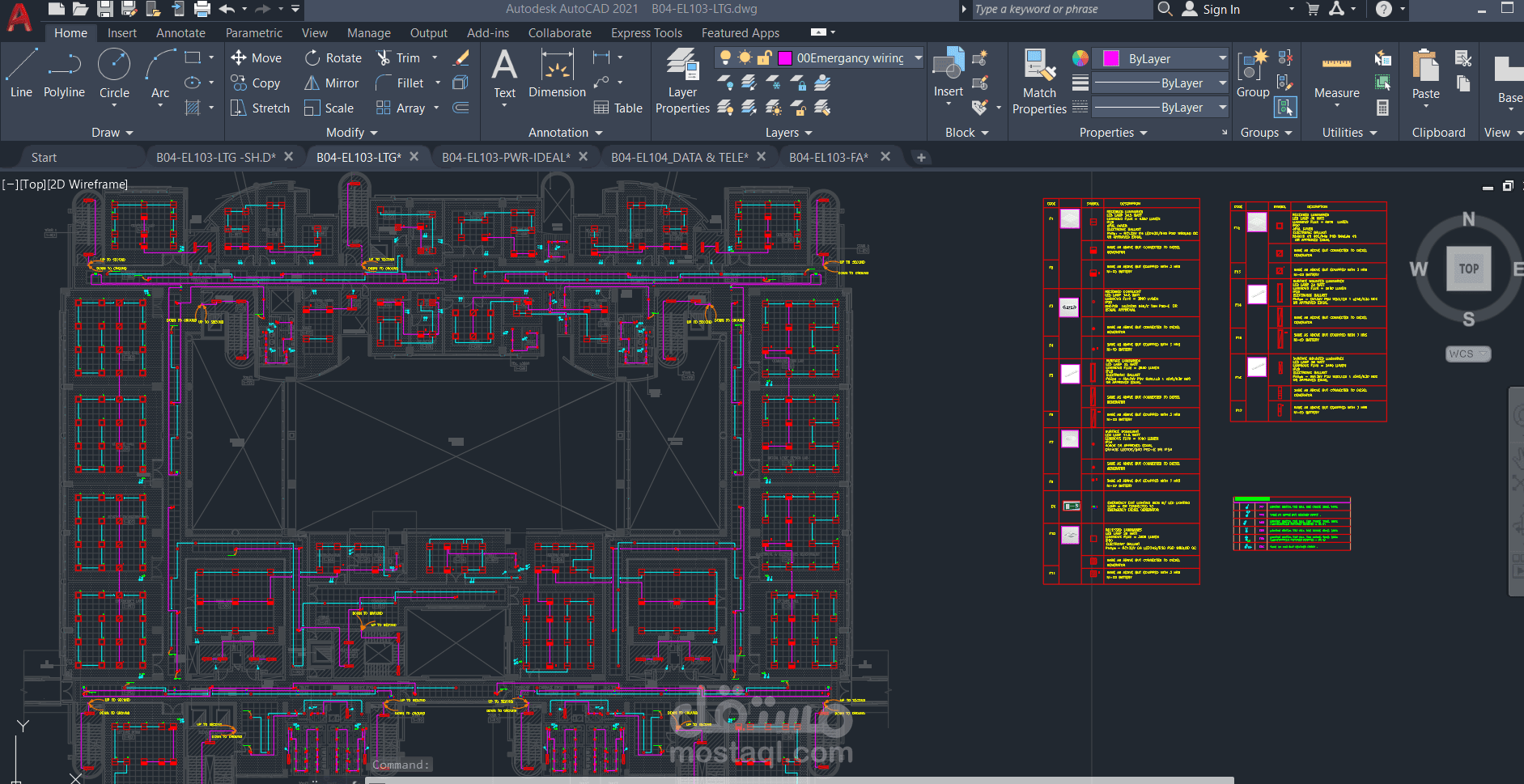
Task: Toggle current layer lock padlock
Action: click(764, 57)
